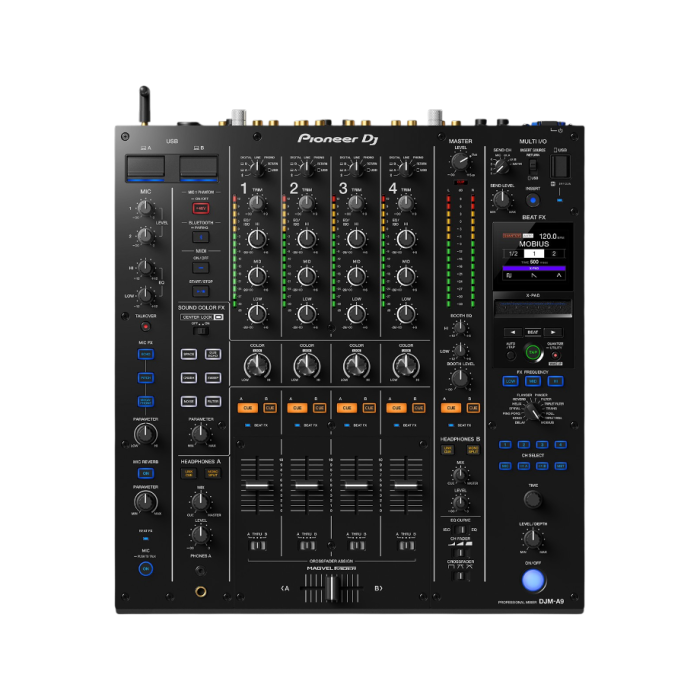This screenshot has height=700, width=700.
Task: Choose Beat FX channel select 3
Action: 542,445
